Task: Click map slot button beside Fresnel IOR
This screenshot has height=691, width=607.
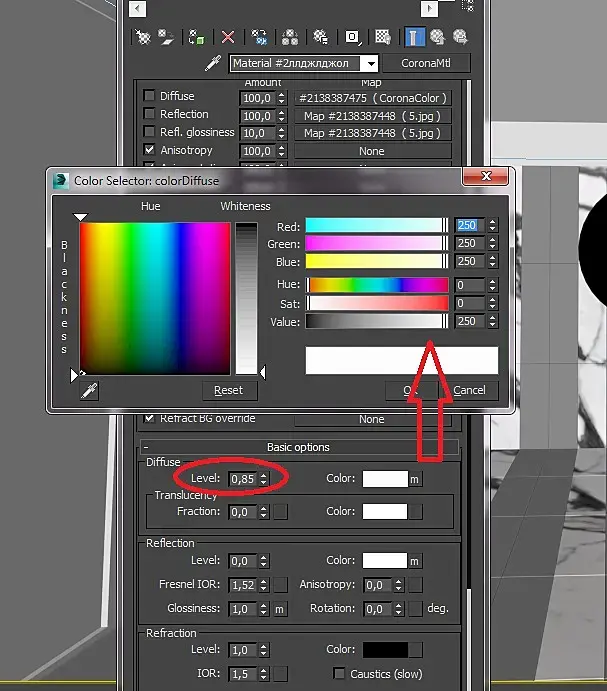Action: pos(280,585)
